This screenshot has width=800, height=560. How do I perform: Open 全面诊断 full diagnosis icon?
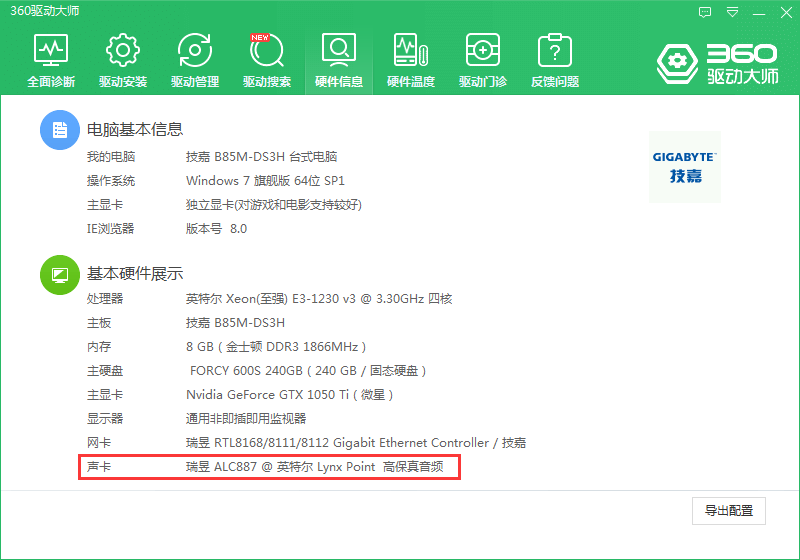[x=51, y=60]
